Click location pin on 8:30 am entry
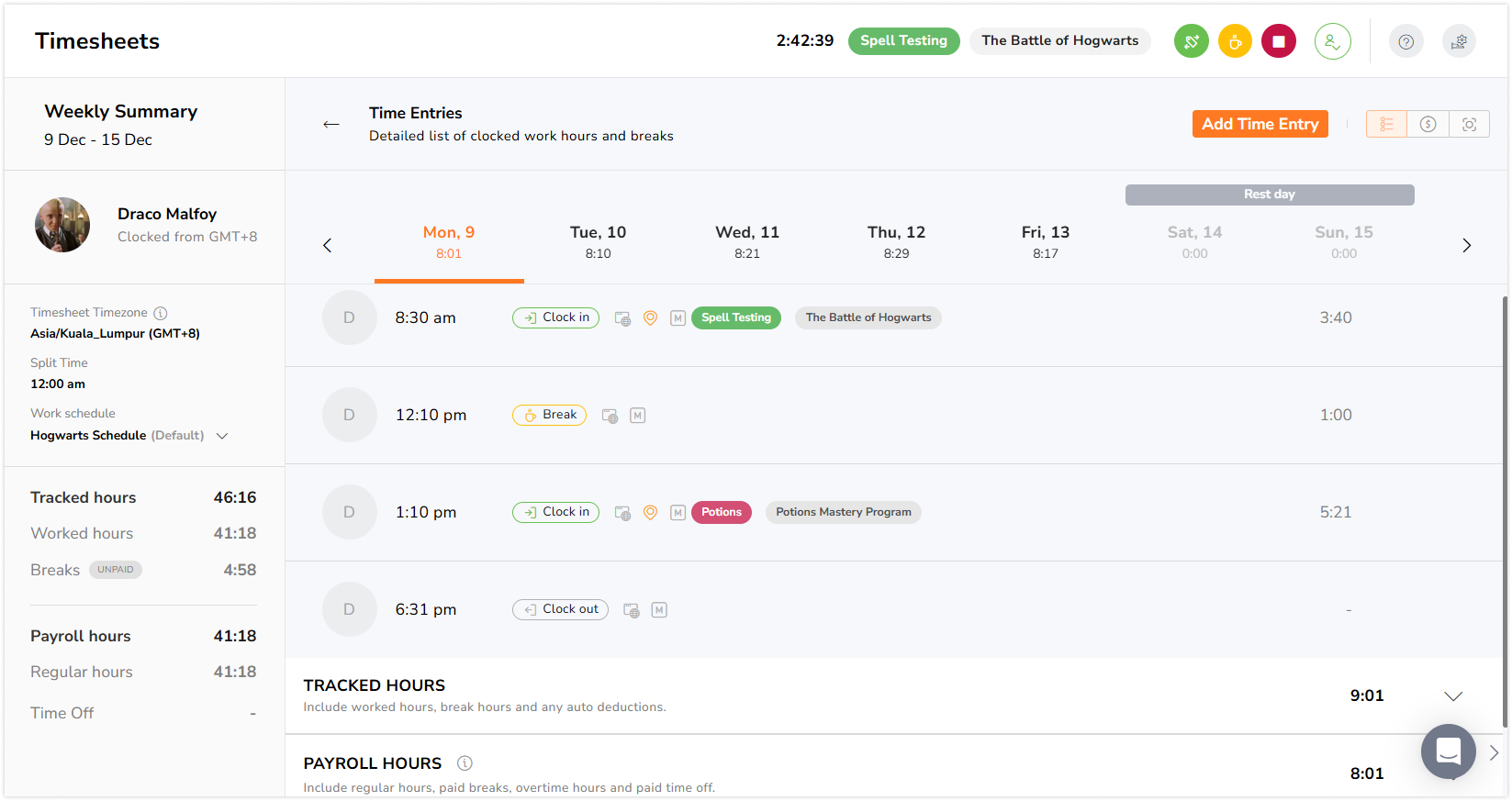The height and width of the screenshot is (801, 1512). pyautogui.click(x=650, y=318)
